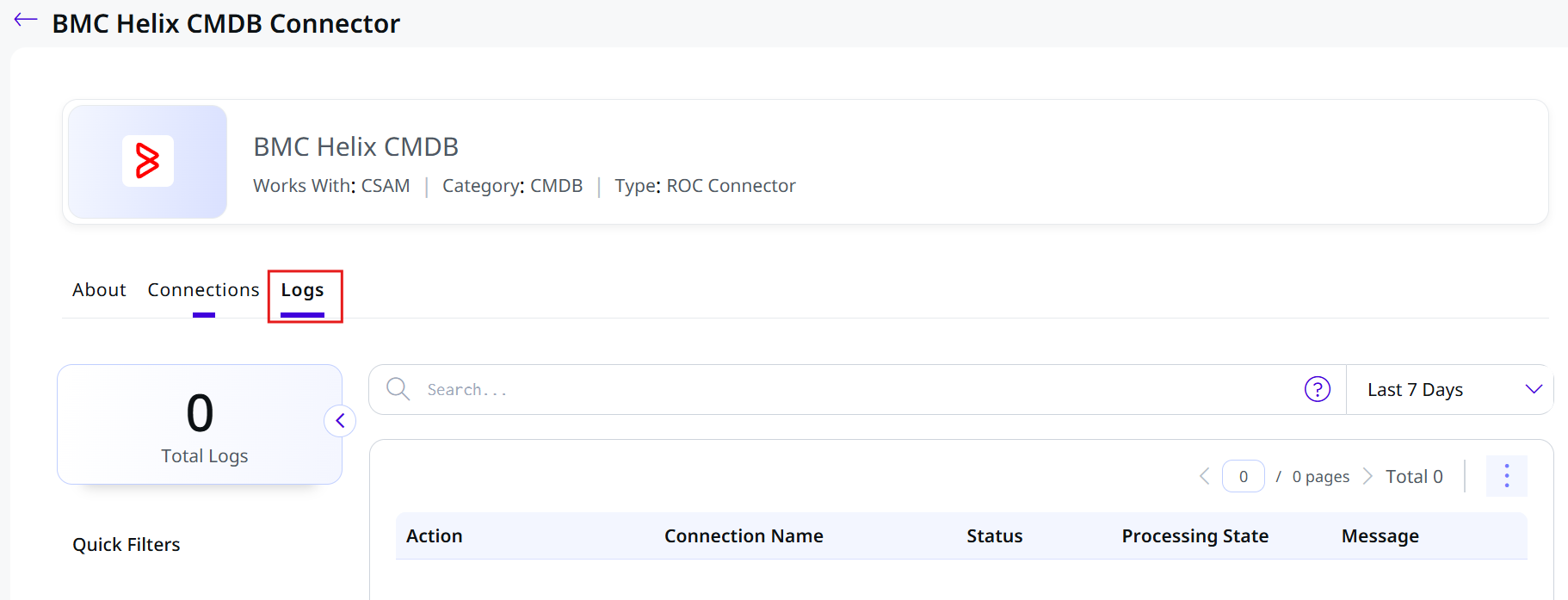Open the About tab

(x=99, y=290)
